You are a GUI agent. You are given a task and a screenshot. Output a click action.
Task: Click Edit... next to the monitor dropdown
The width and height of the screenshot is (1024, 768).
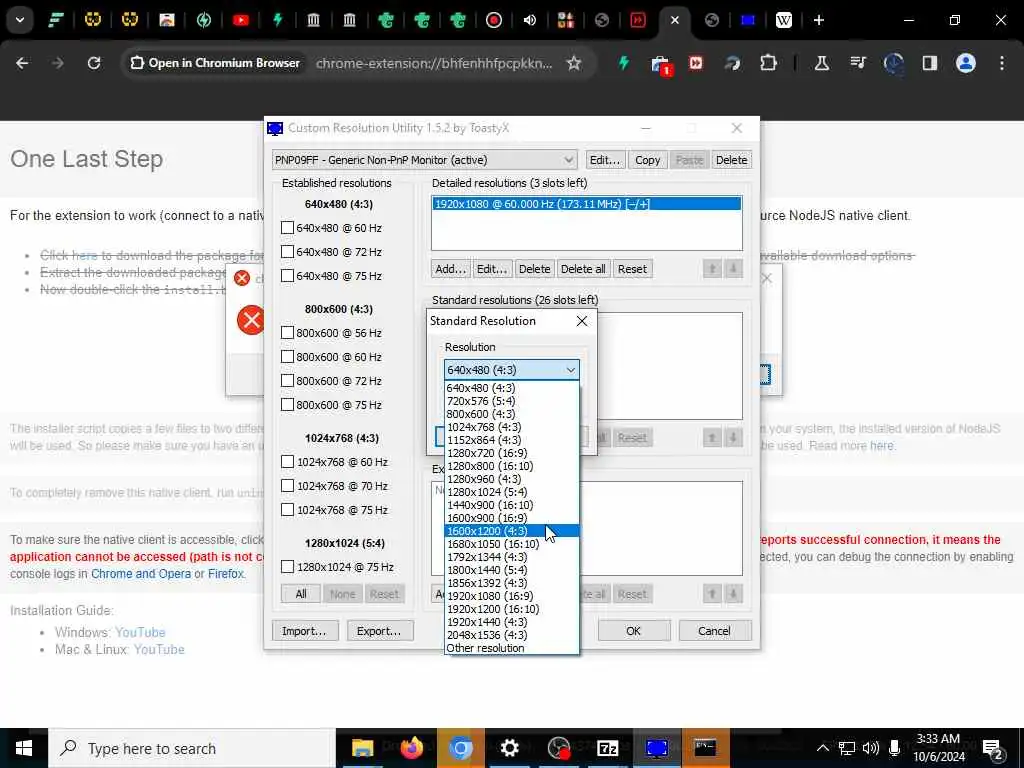tap(605, 160)
